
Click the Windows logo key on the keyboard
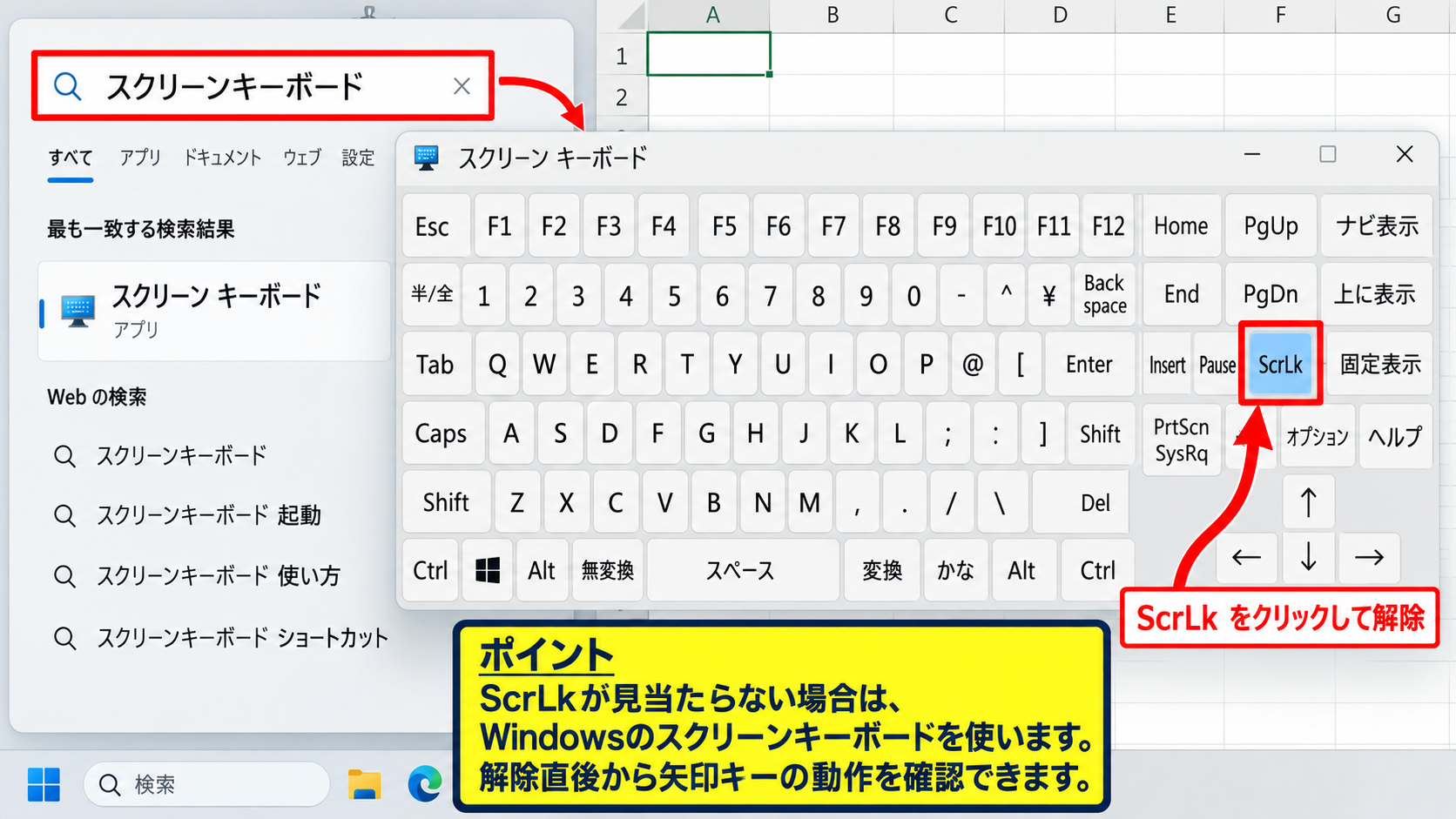click(x=488, y=571)
